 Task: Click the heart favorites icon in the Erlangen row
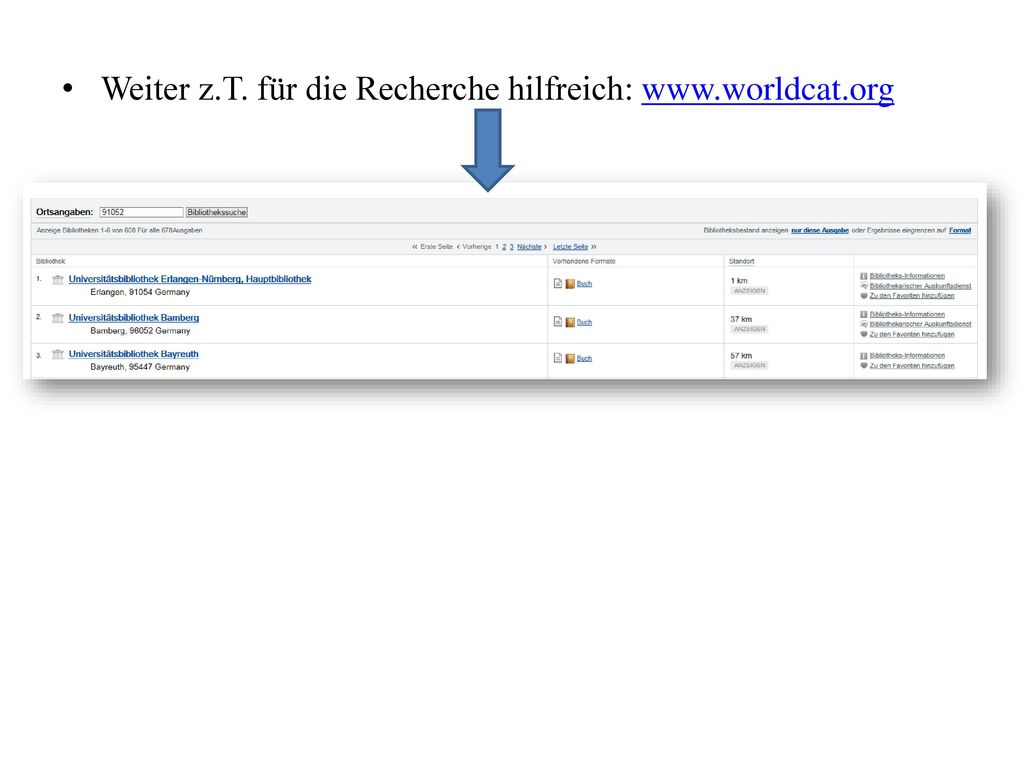pos(864,296)
